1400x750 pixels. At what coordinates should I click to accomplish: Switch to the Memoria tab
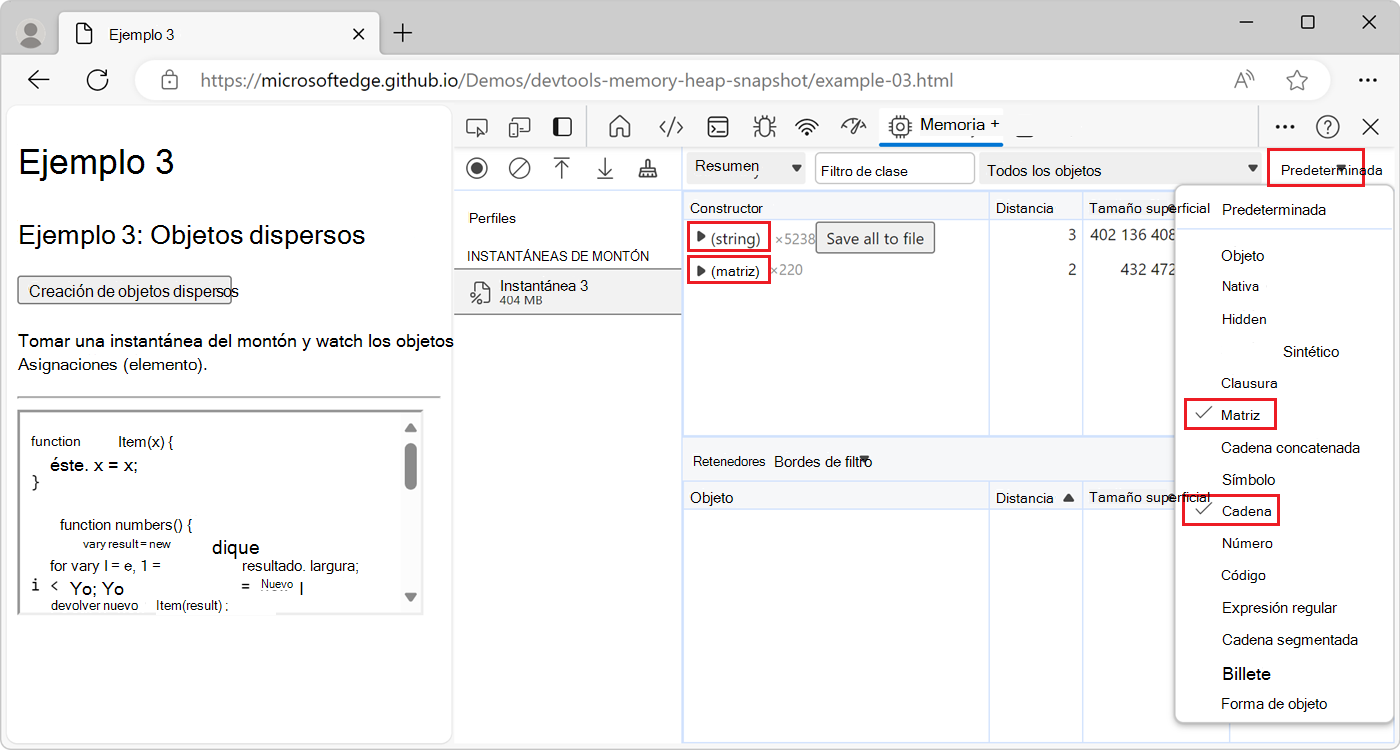950,125
